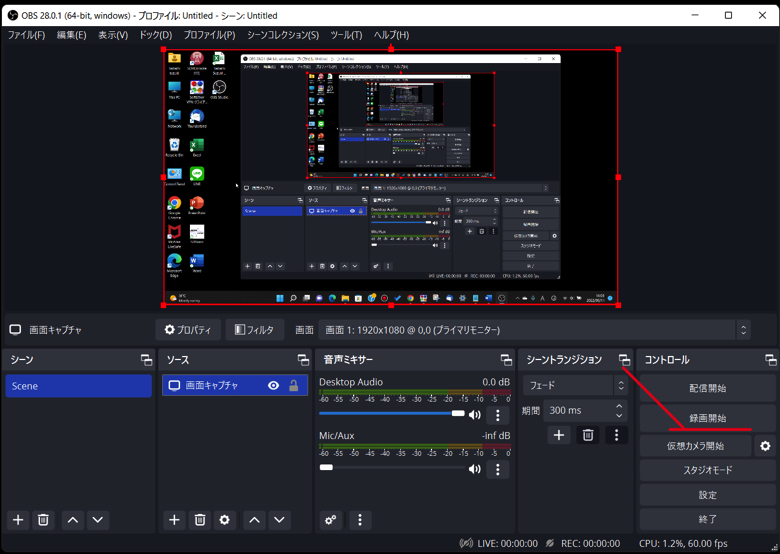
Task: Click the preview canvas screen capture
Action: tap(391, 177)
